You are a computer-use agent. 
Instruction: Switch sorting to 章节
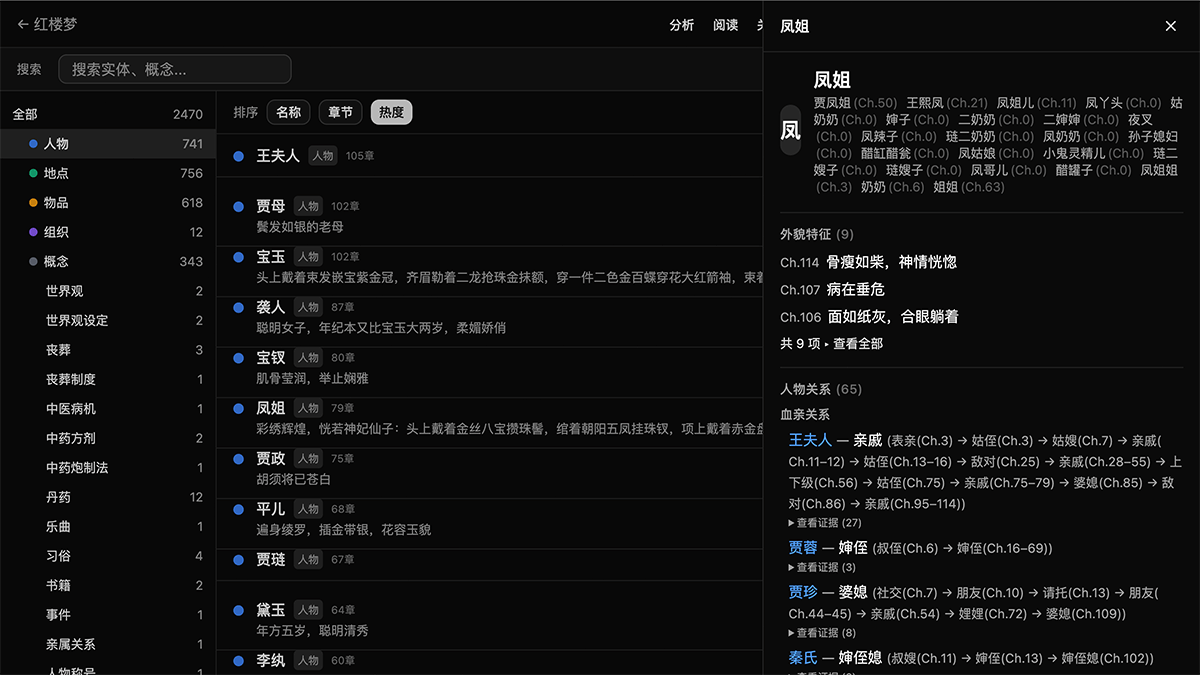point(340,112)
